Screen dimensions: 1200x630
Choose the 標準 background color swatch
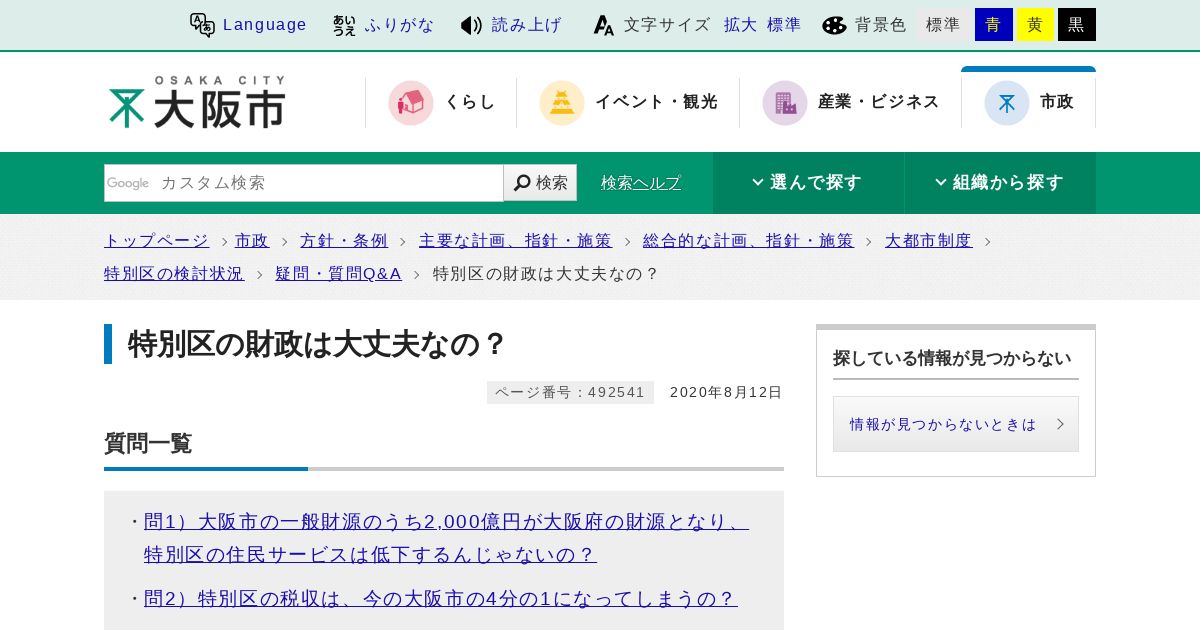pyautogui.click(x=943, y=25)
